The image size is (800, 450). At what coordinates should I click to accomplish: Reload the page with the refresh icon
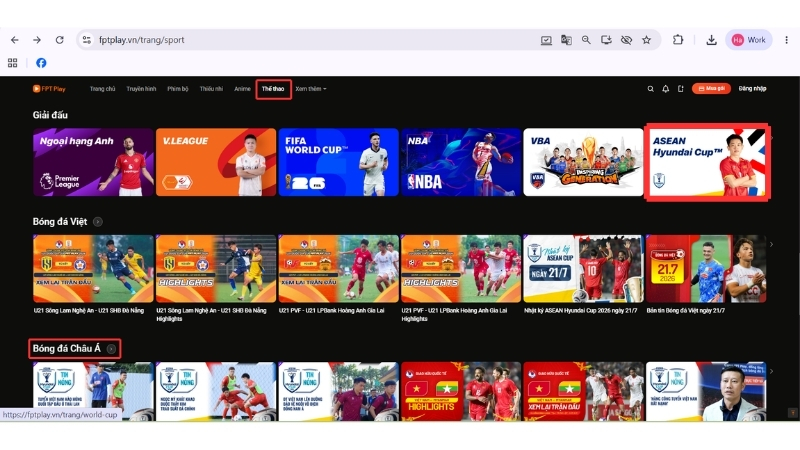(60, 40)
